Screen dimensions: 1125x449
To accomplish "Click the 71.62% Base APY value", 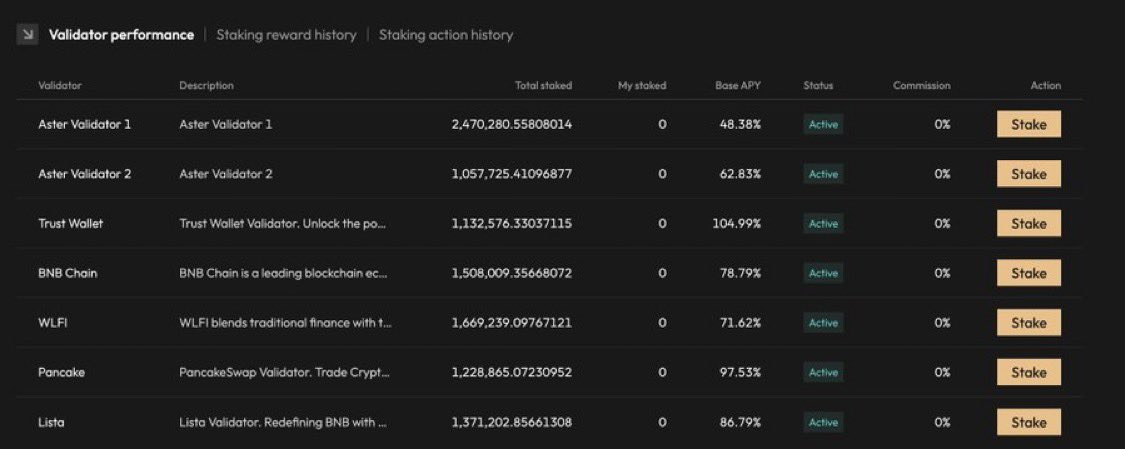I will [x=740, y=323].
